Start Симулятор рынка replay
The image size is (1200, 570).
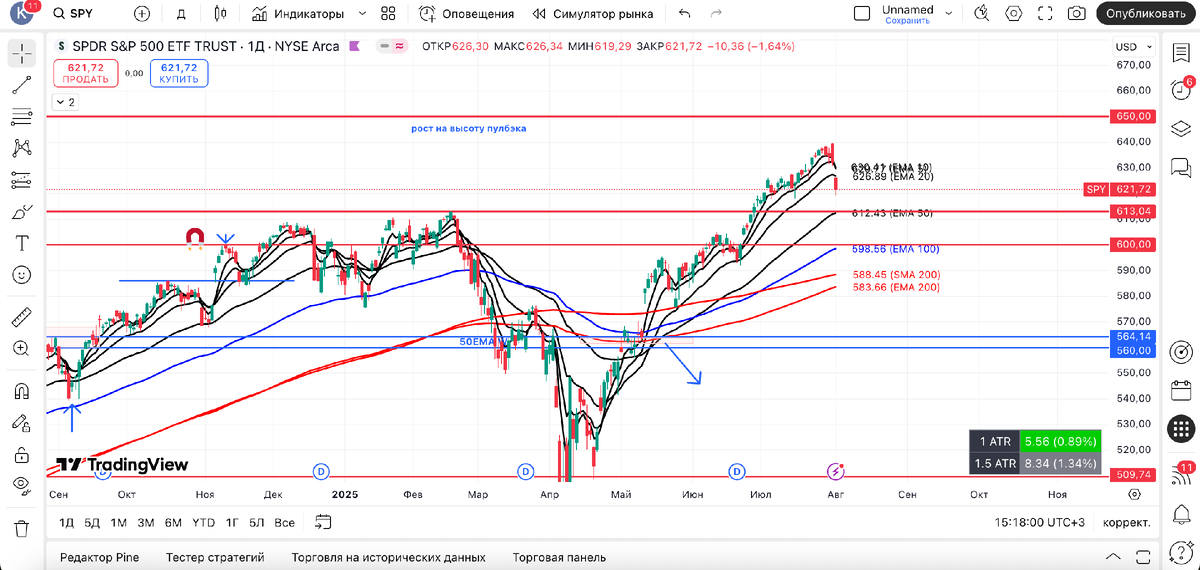(x=594, y=14)
